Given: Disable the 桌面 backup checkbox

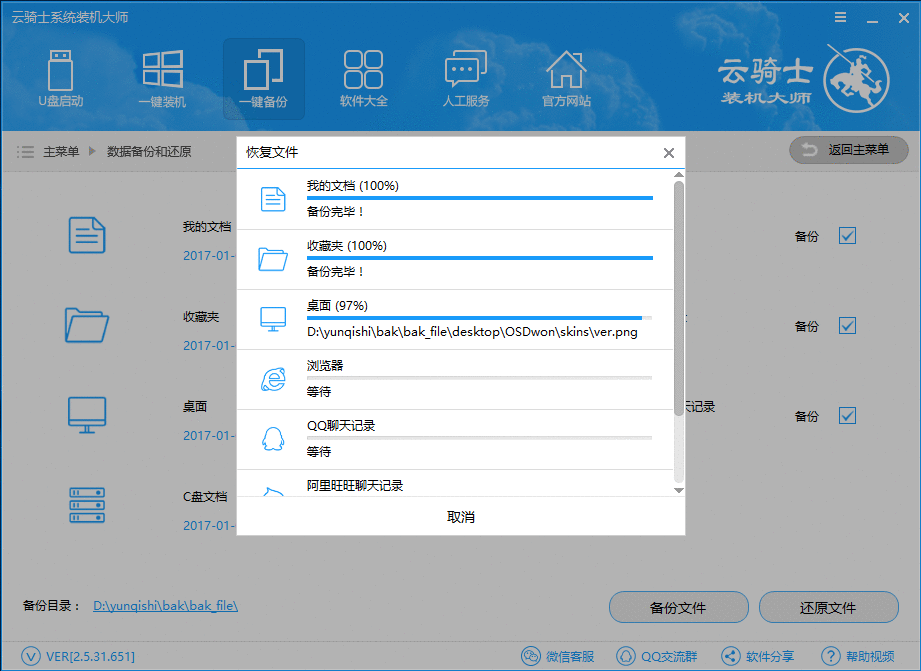Looking at the screenshot, I should (848, 416).
